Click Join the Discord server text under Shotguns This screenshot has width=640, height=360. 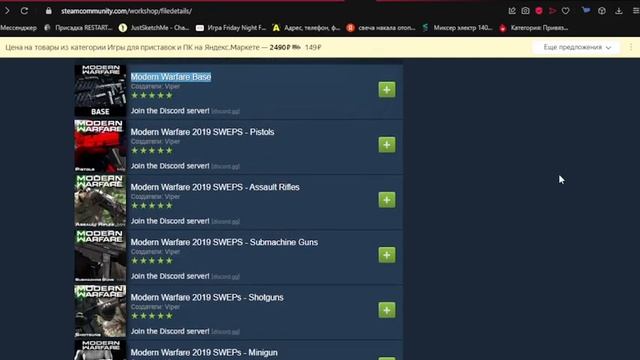tap(170, 331)
